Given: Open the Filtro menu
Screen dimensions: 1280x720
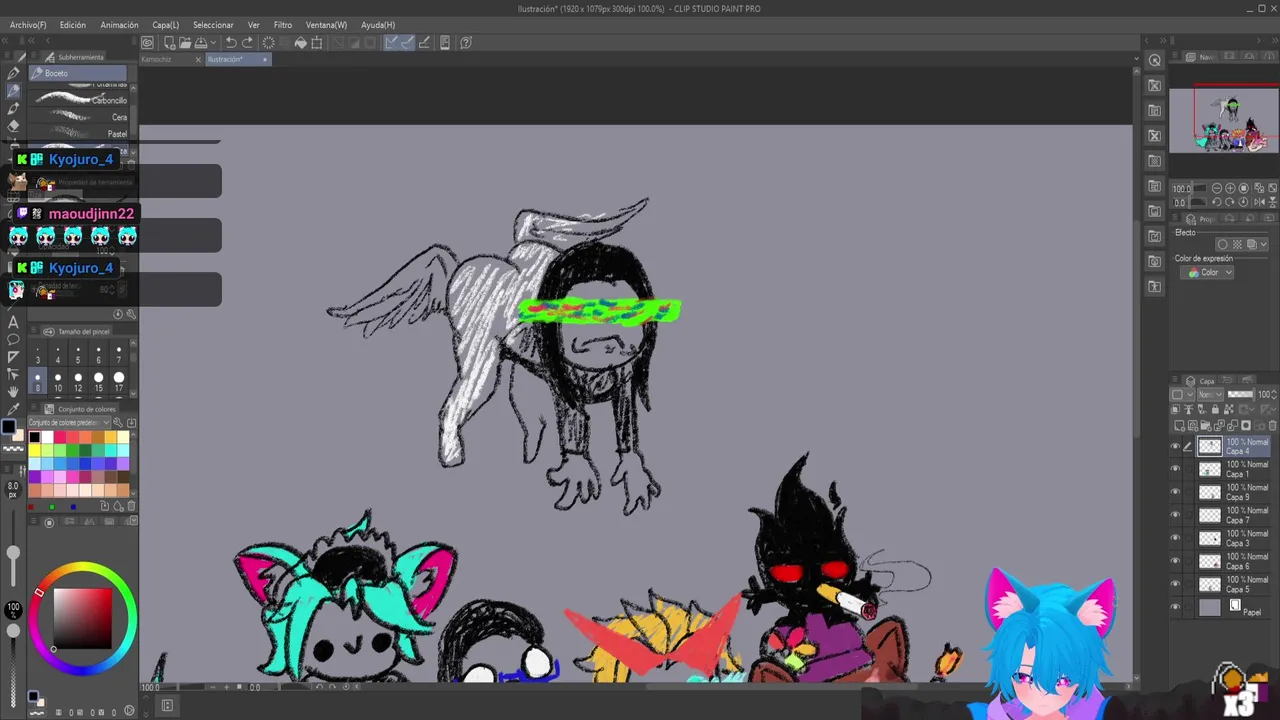Looking at the screenshot, I should [283, 25].
